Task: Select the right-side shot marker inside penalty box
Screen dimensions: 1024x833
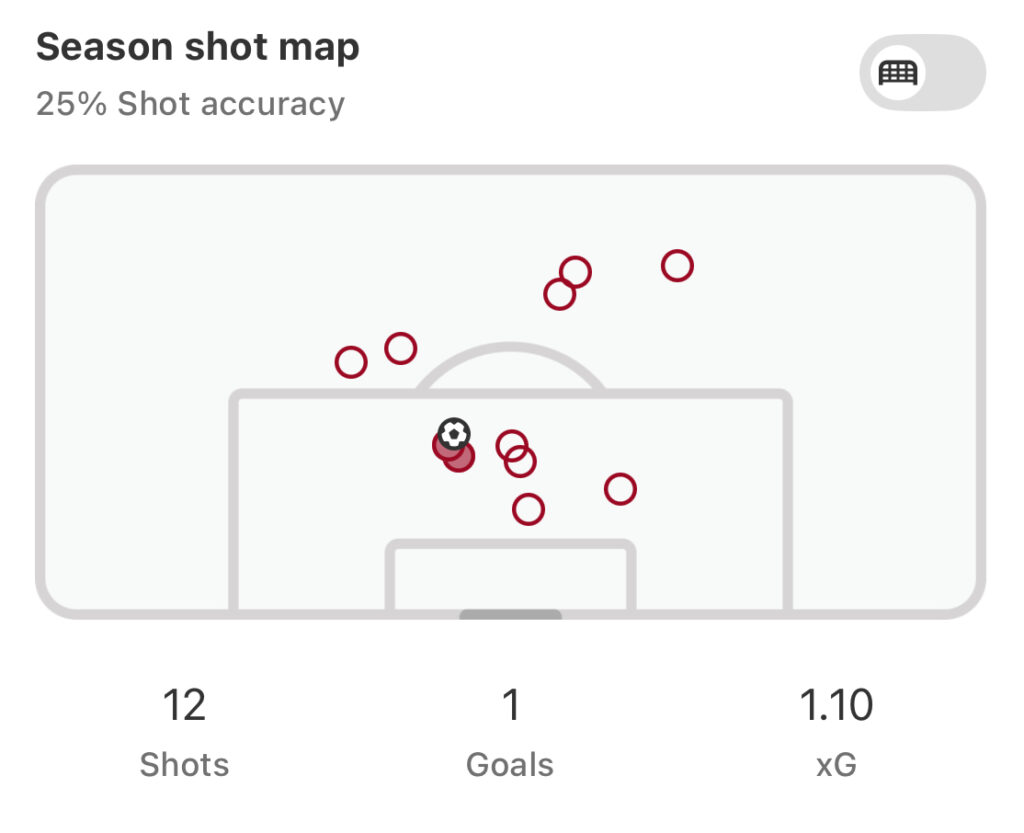Action: click(620, 489)
